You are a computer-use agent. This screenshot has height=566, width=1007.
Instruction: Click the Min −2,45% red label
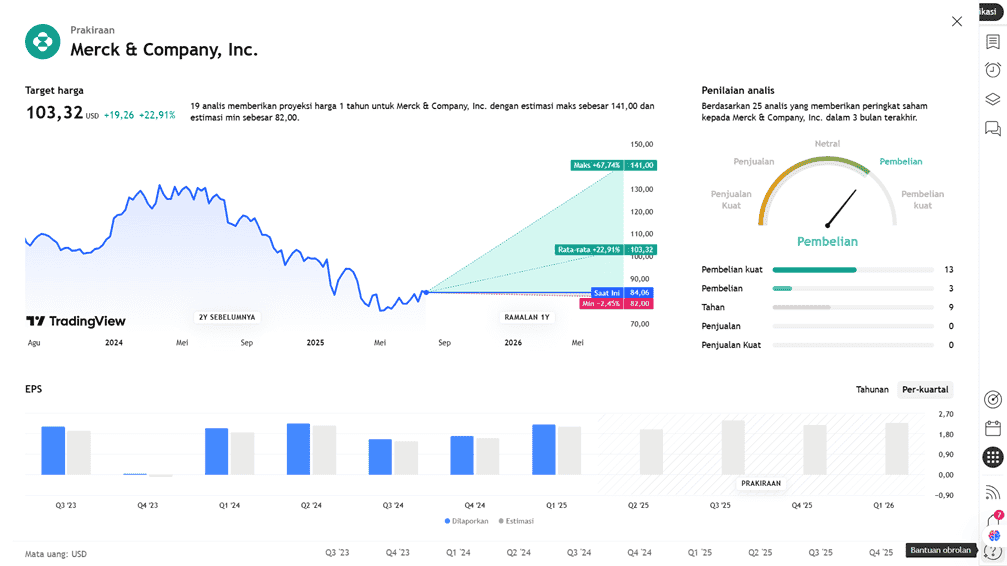(x=616, y=303)
